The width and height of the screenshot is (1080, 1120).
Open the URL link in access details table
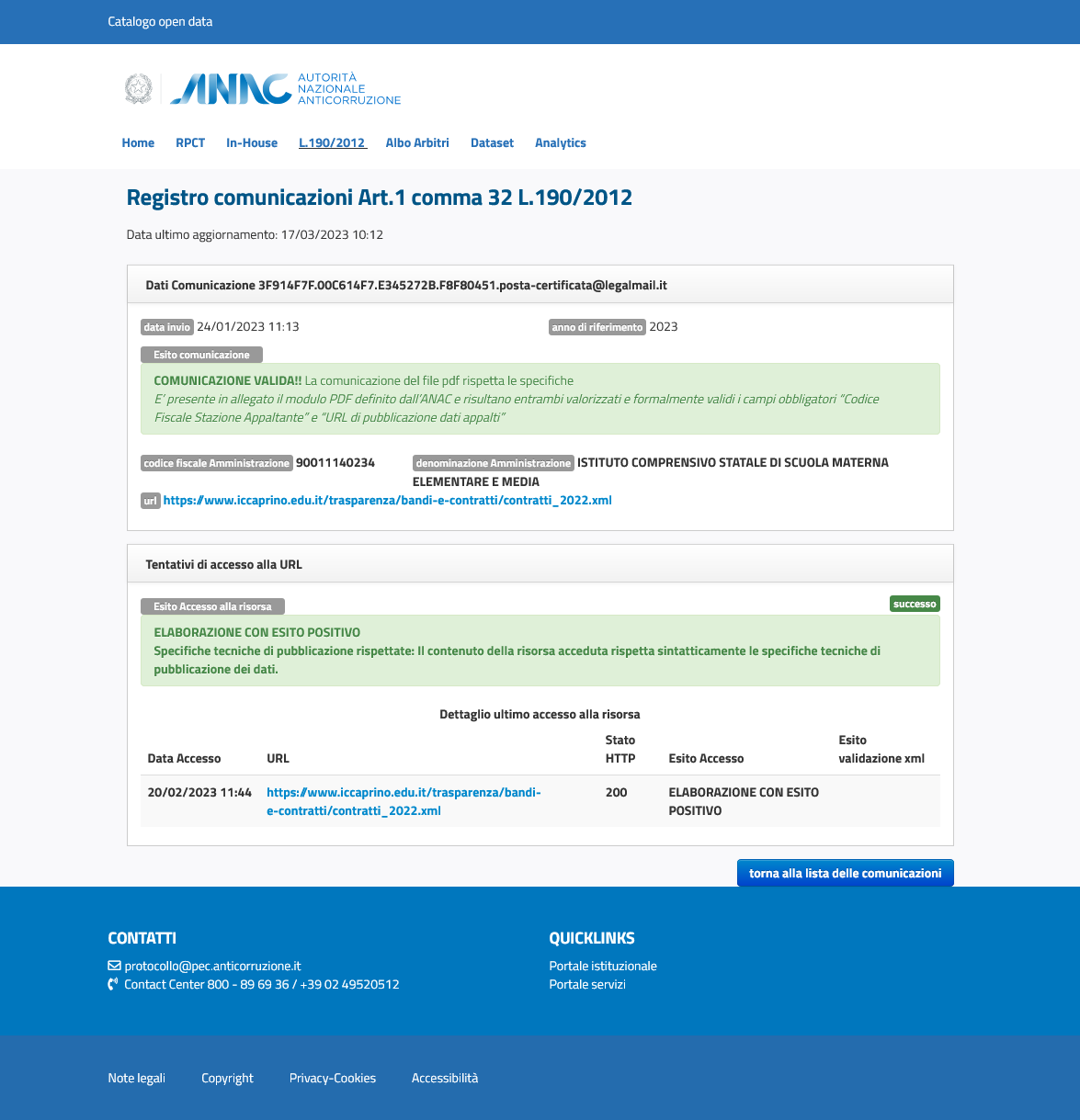pyautogui.click(x=403, y=801)
